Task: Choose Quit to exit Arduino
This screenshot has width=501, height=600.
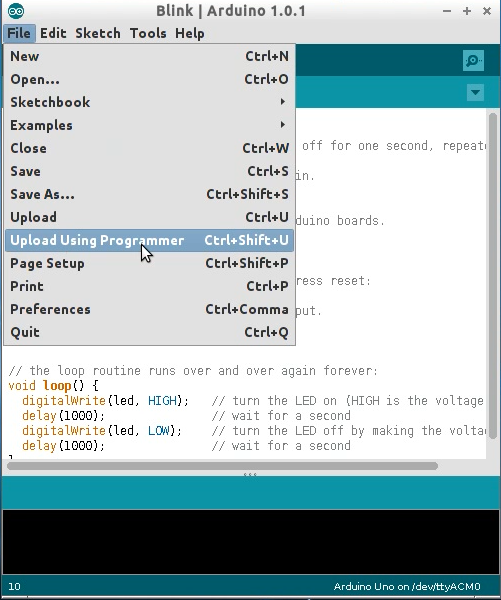Action: pyautogui.click(x=149, y=332)
